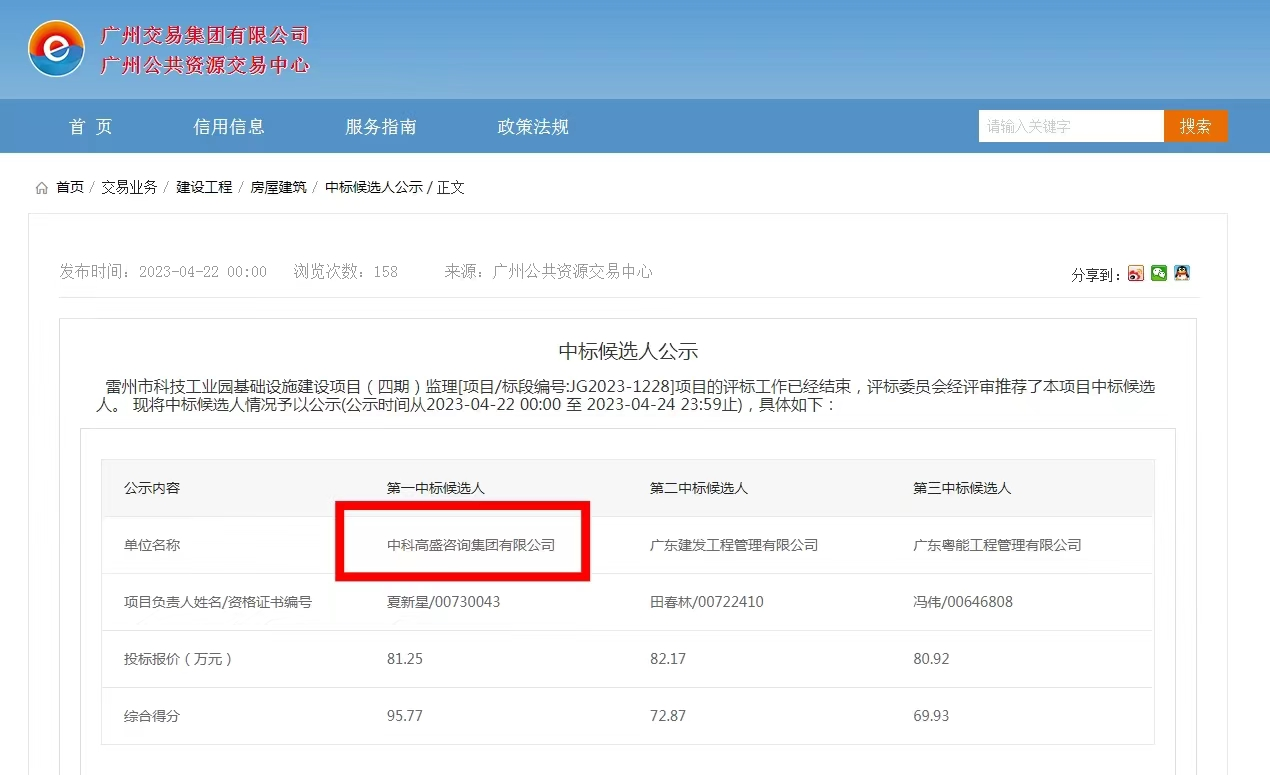Screen dimensions: 1270x775
Task: Click the 分享到 label
Action: pos(1096,275)
